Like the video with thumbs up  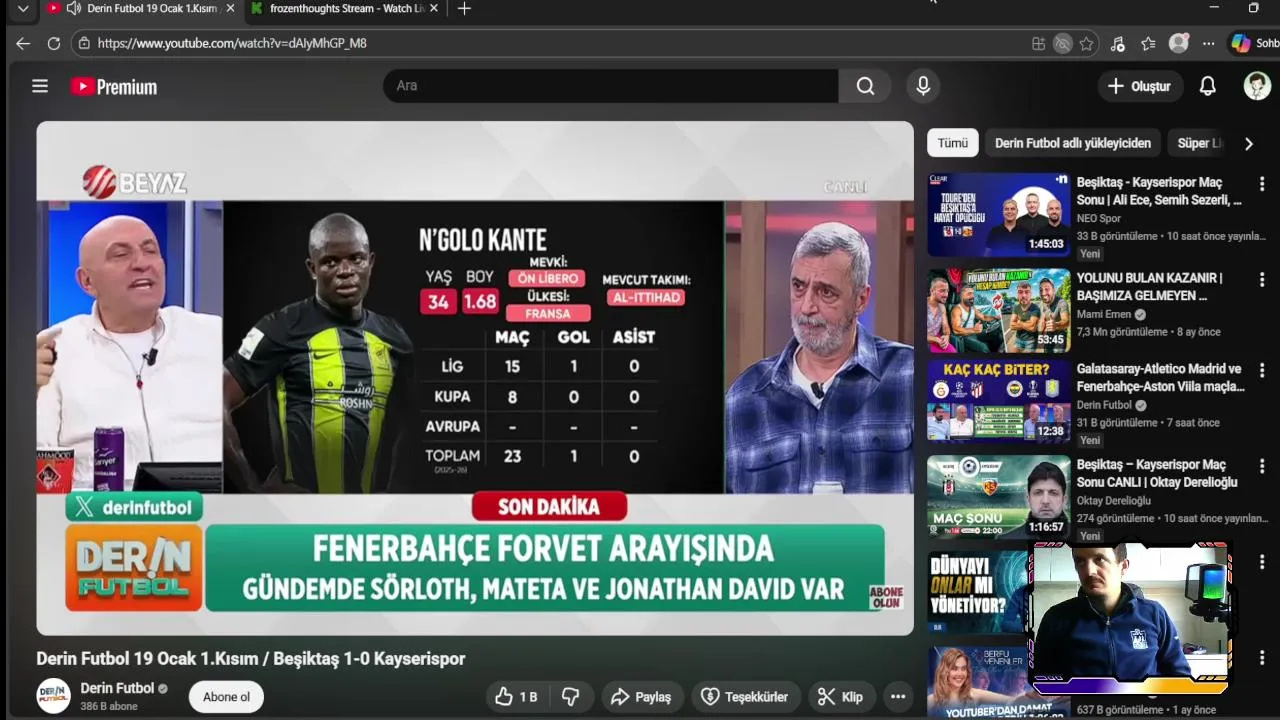516,697
